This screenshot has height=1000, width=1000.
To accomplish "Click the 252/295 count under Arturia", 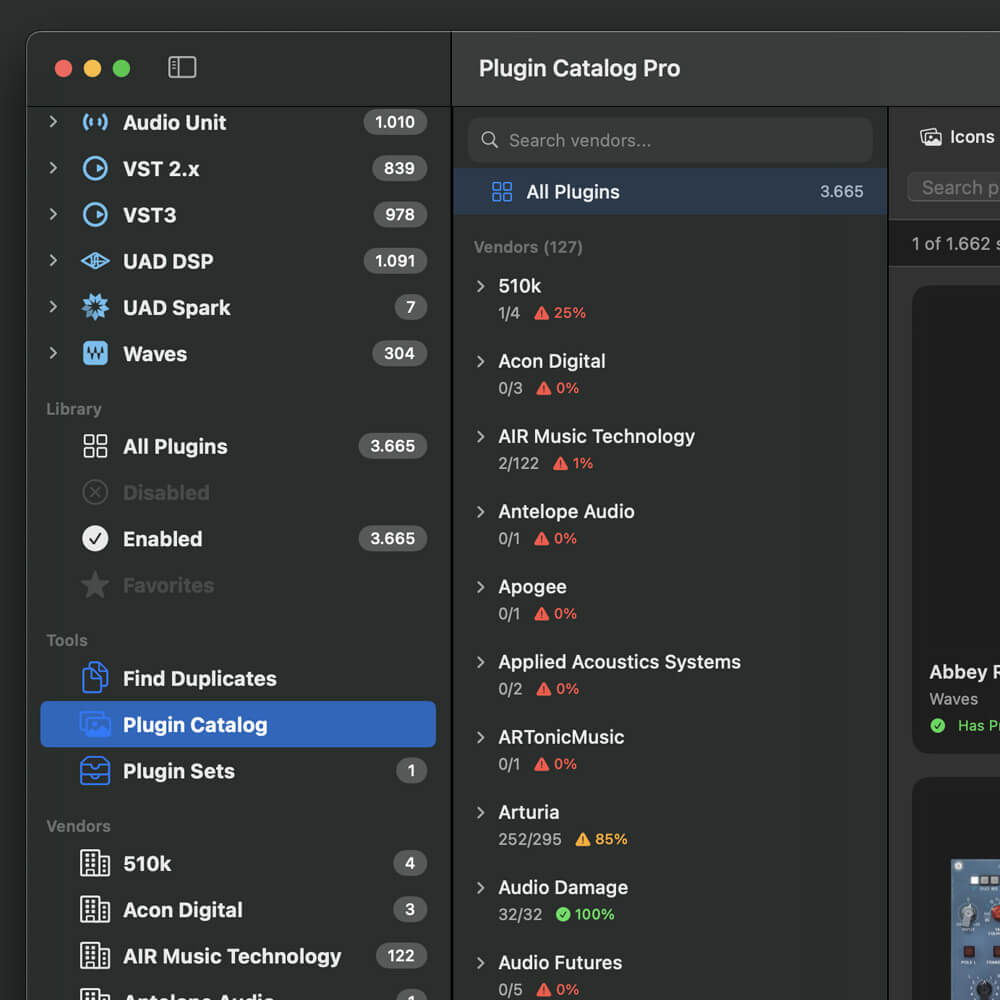I will tap(529, 839).
